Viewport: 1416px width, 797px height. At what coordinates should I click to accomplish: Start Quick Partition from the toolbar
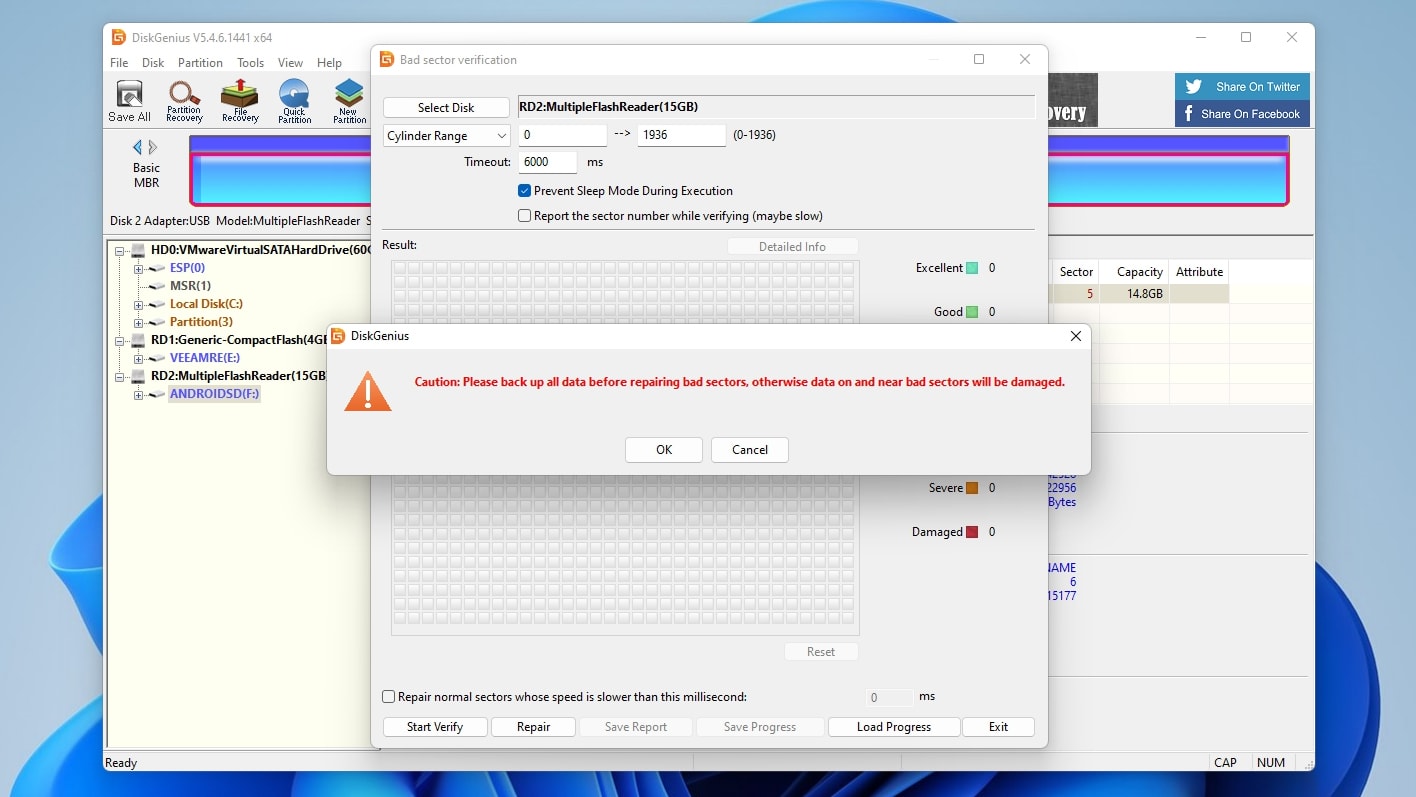click(x=294, y=99)
